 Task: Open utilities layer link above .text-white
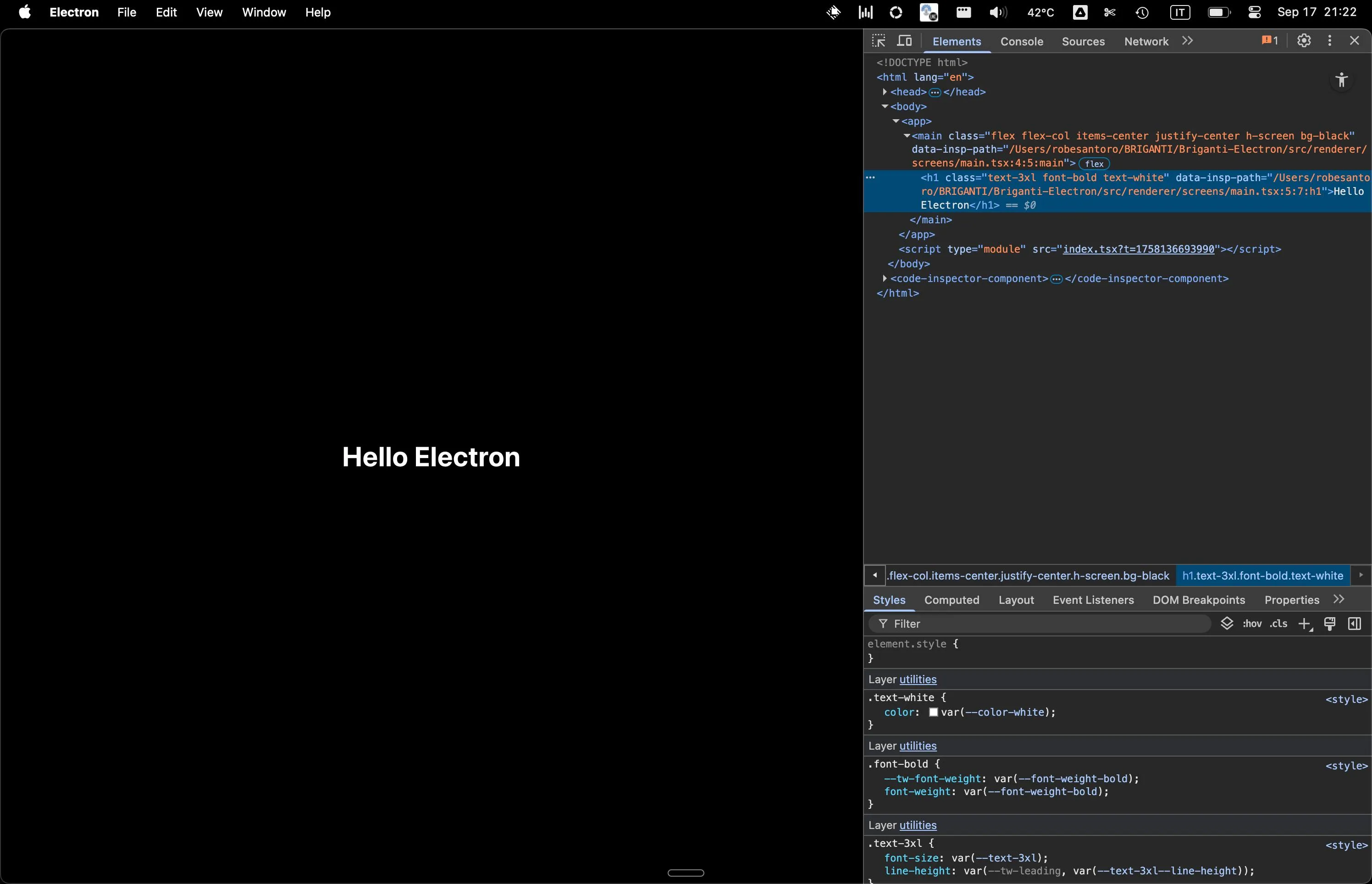pos(918,680)
